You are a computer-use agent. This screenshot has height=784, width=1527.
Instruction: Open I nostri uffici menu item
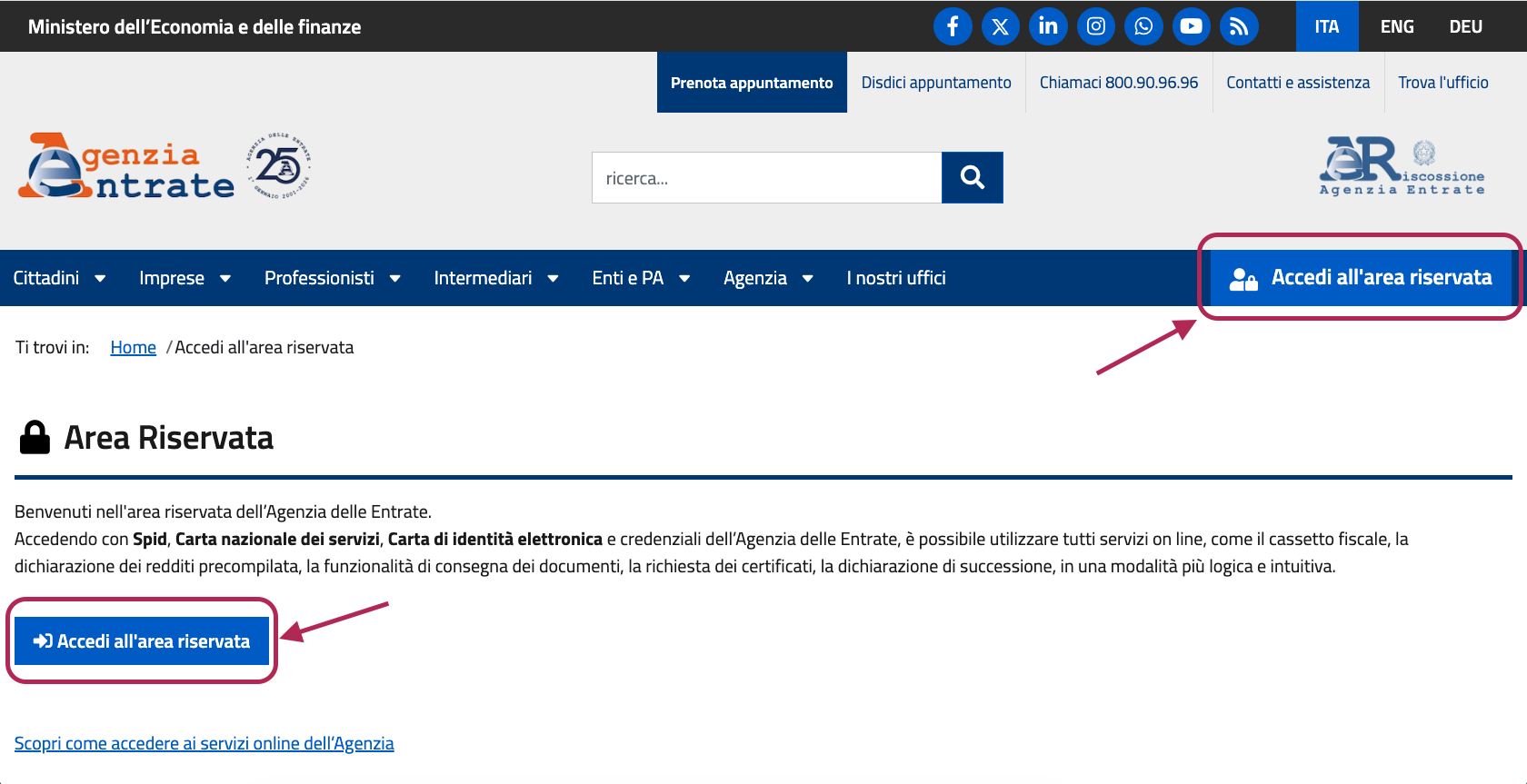[896, 278]
